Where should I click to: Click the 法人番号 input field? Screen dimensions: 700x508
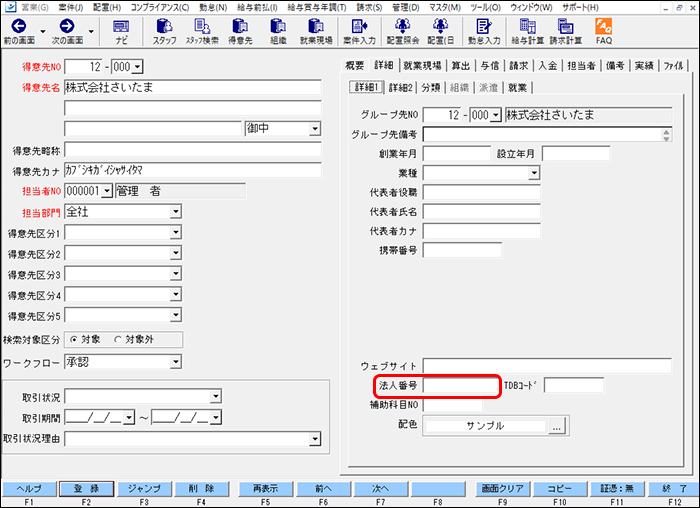tap(460, 386)
